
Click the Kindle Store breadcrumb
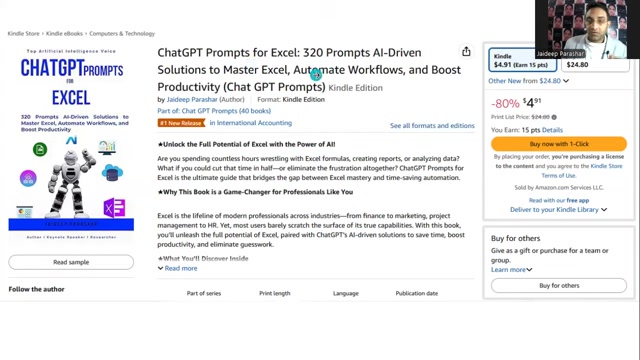coord(23,33)
